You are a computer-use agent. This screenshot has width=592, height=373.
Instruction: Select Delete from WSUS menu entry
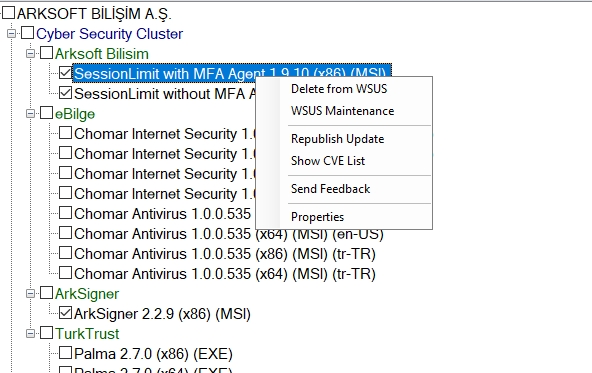[x=339, y=89]
